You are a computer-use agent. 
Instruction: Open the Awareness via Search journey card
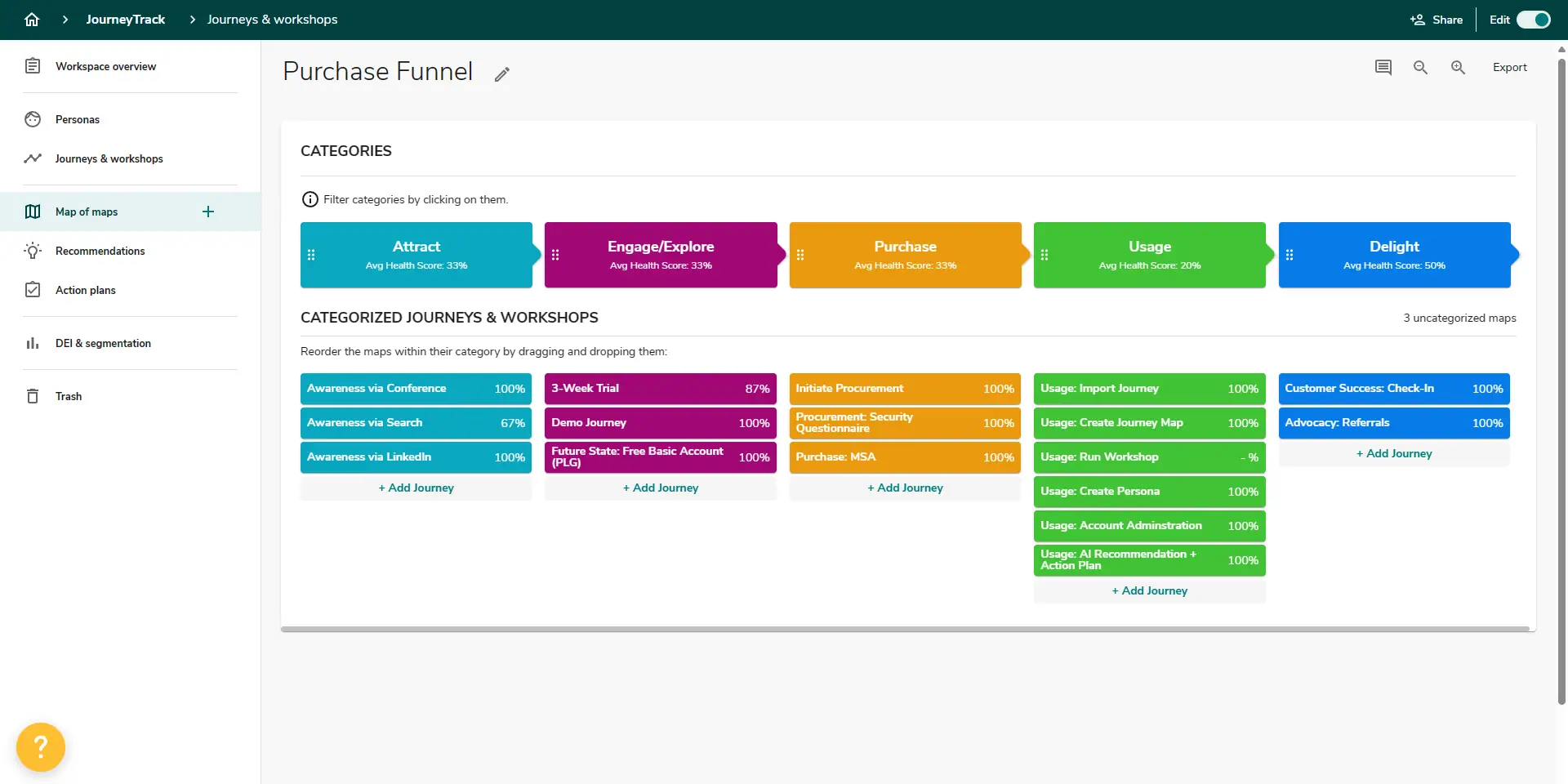tap(416, 422)
